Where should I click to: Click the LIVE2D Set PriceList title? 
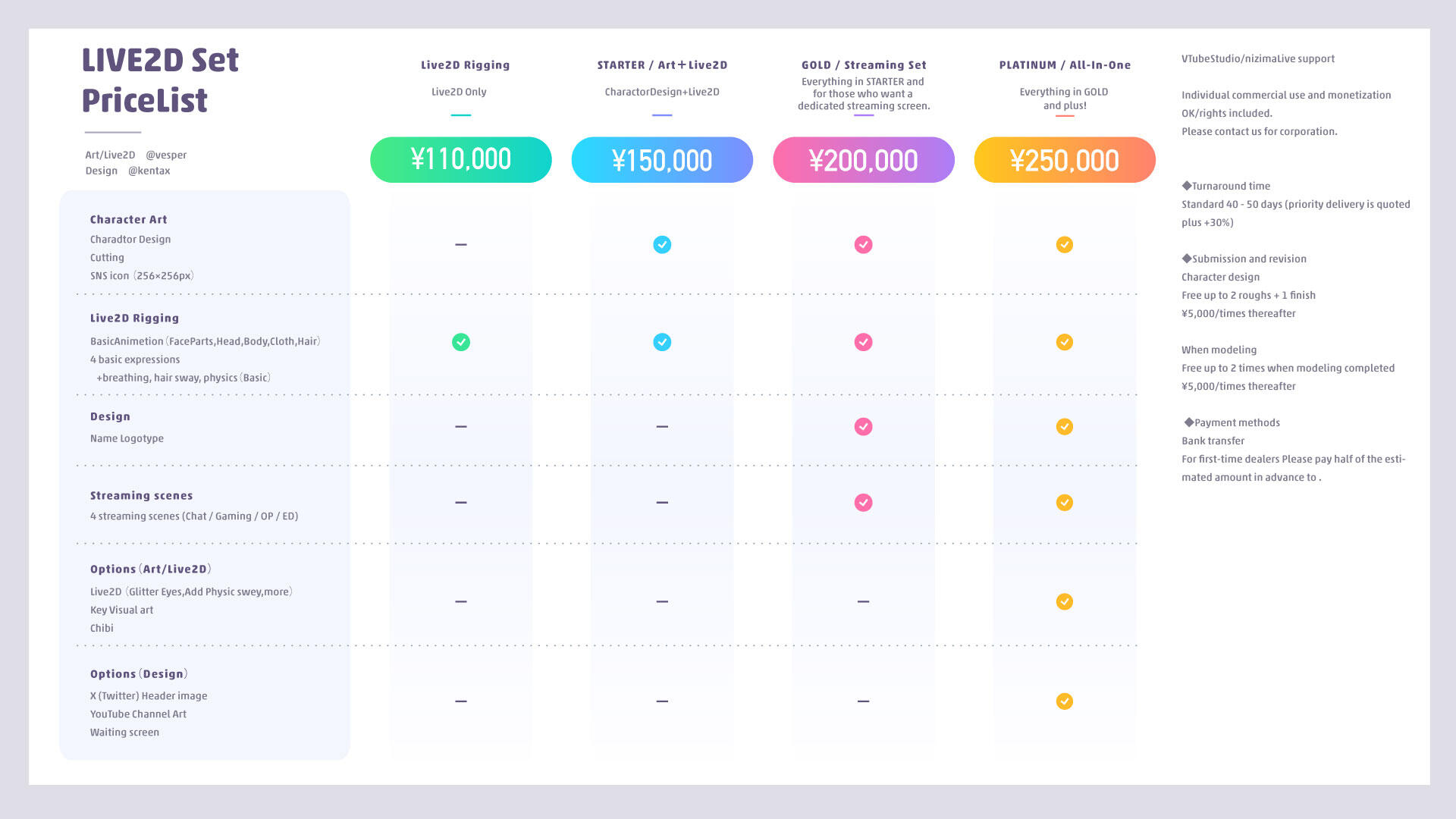click(160, 80)
